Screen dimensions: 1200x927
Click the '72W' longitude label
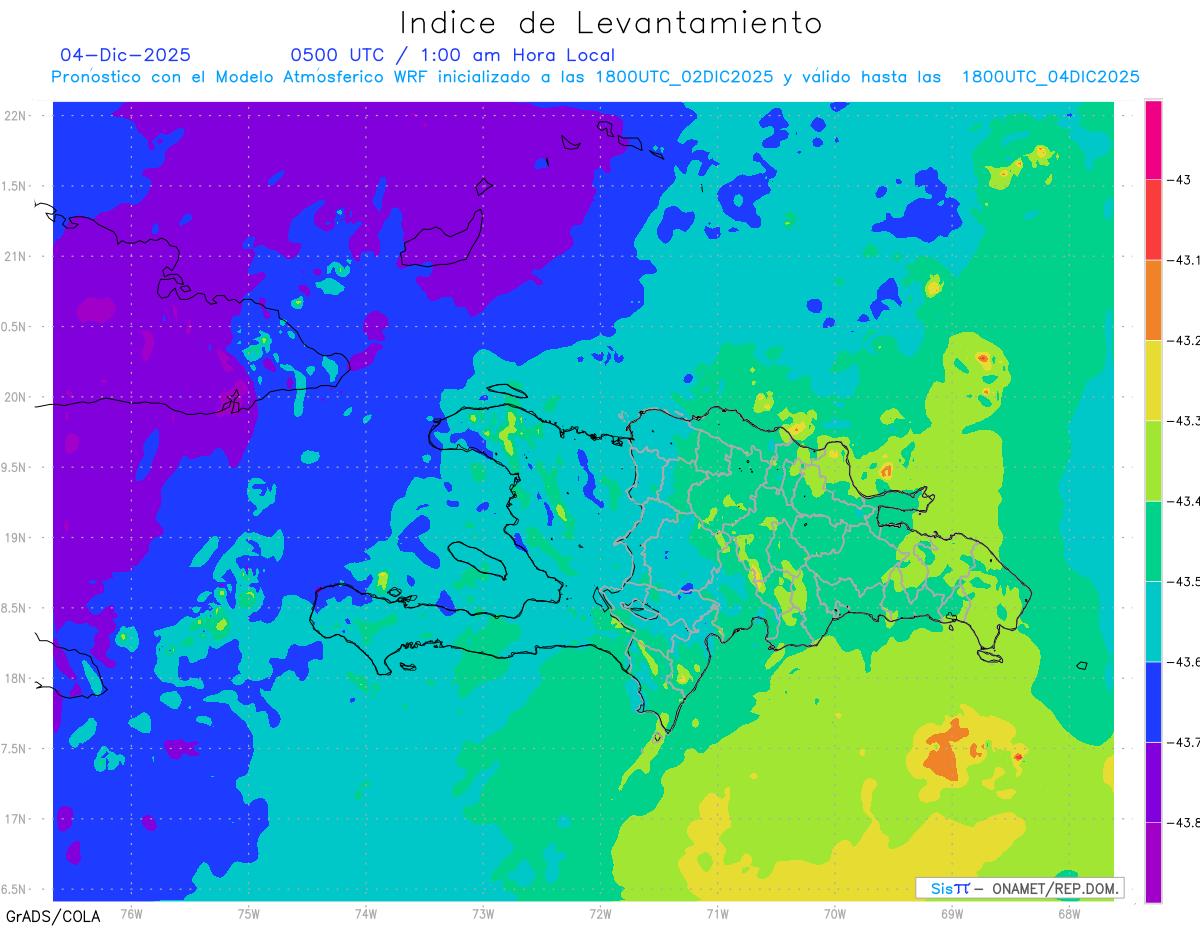pos(601,913)
